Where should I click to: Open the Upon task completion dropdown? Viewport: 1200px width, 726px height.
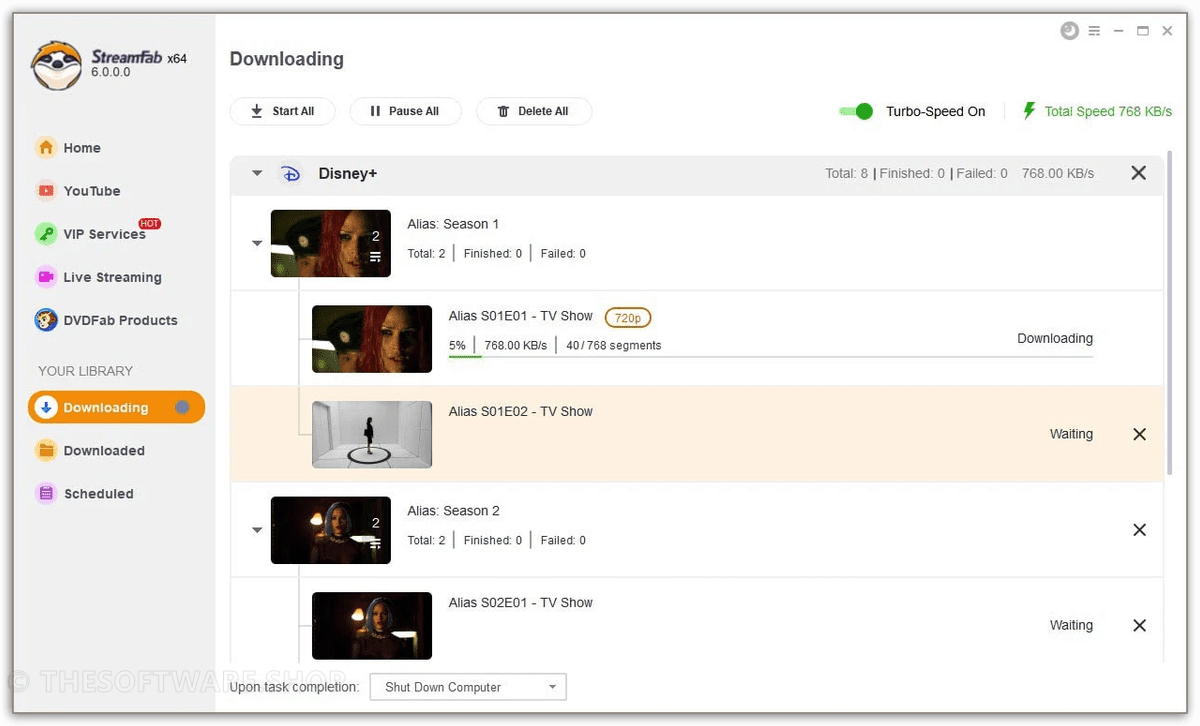click(468, 687)
